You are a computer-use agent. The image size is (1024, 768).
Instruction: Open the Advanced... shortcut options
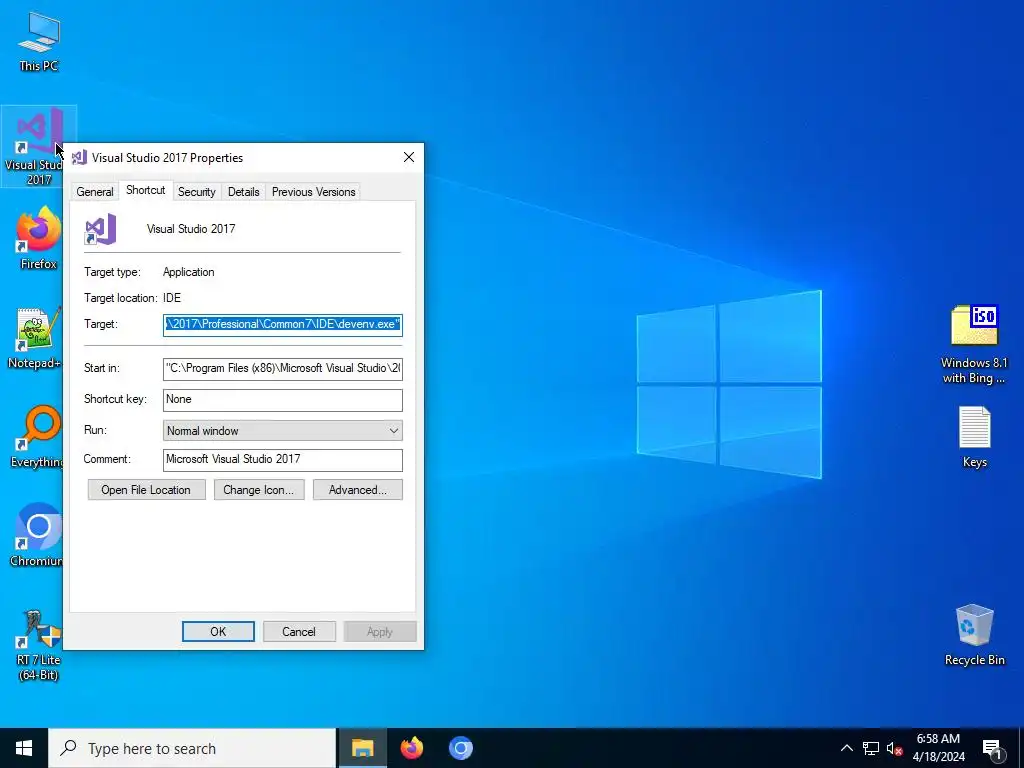pyautogui.click(x=358, y=490)
